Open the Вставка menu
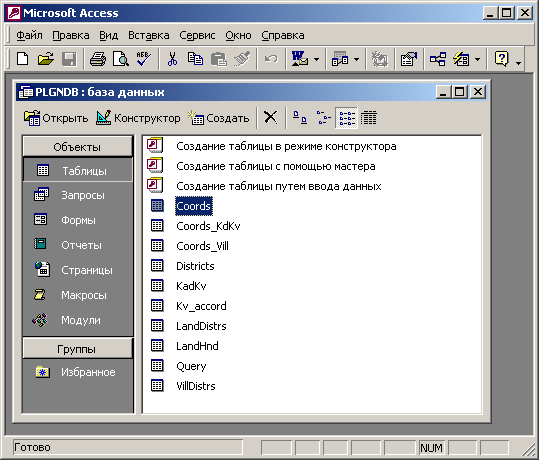Viewport: 539px width, 460px height. (x=148, y=35)
